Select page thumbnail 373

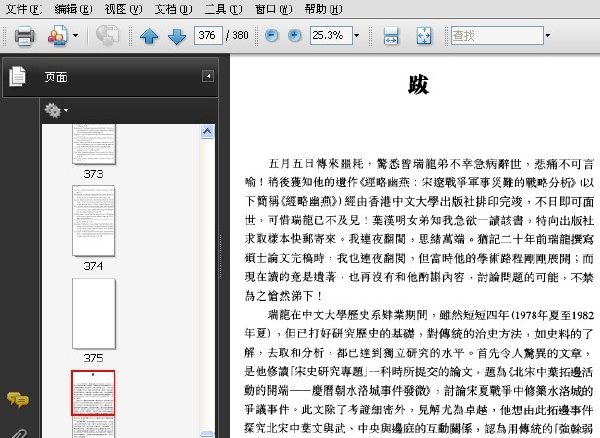[x=94, y=144]
